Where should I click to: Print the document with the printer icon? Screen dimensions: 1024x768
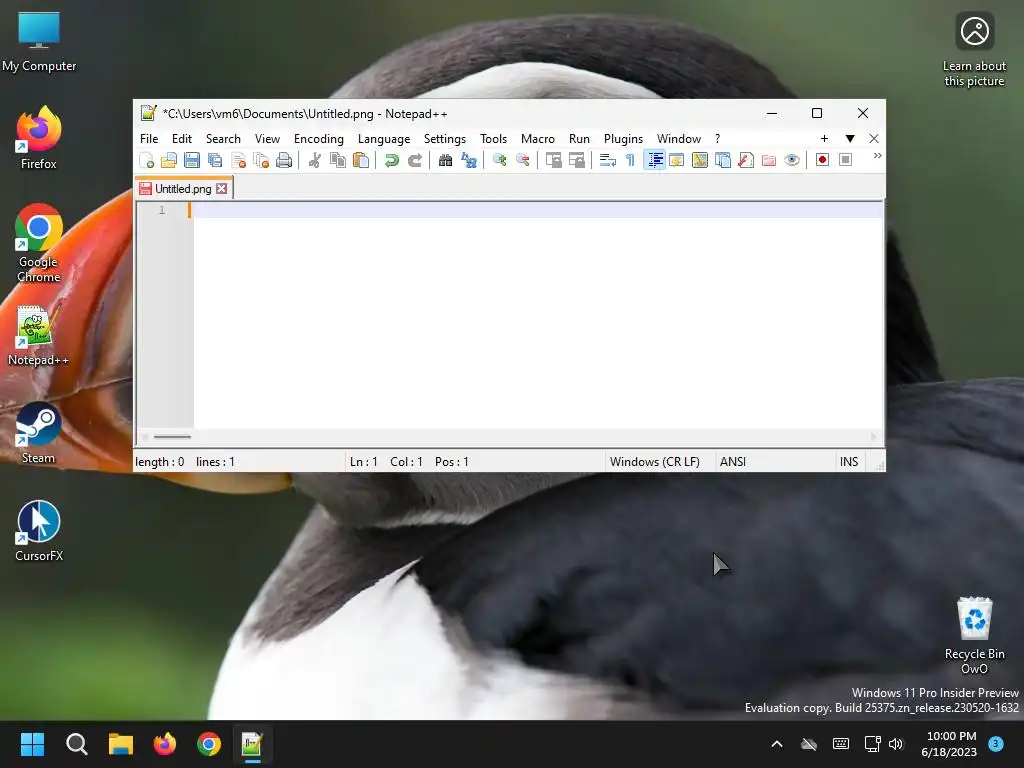point(284,160)
